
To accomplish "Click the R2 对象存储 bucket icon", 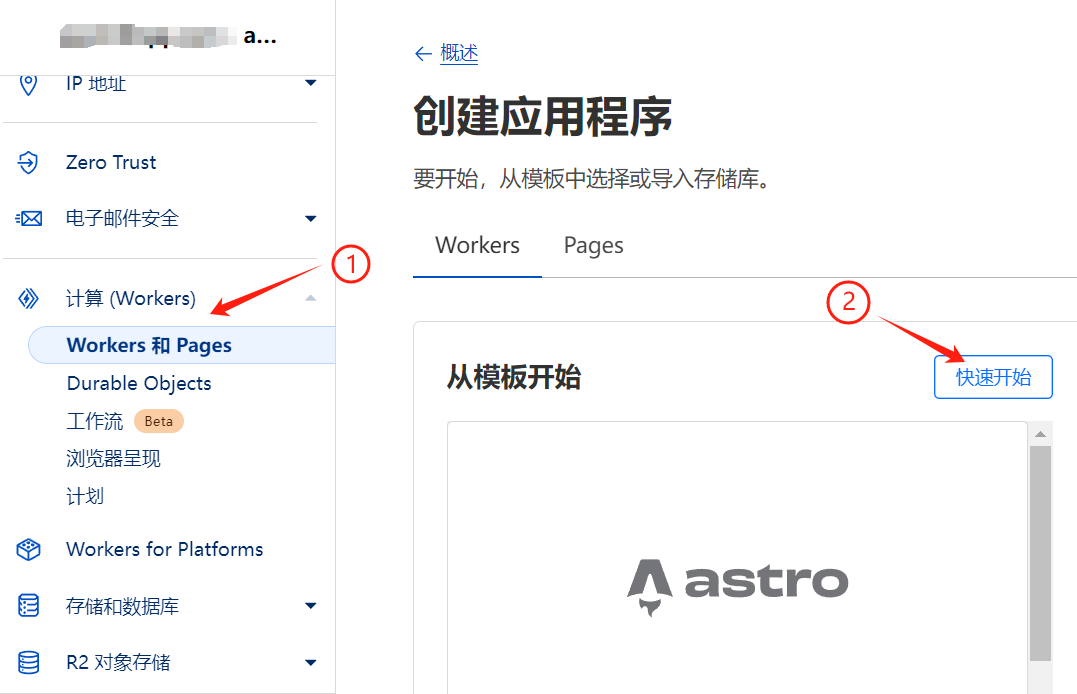I will (29, 662).
